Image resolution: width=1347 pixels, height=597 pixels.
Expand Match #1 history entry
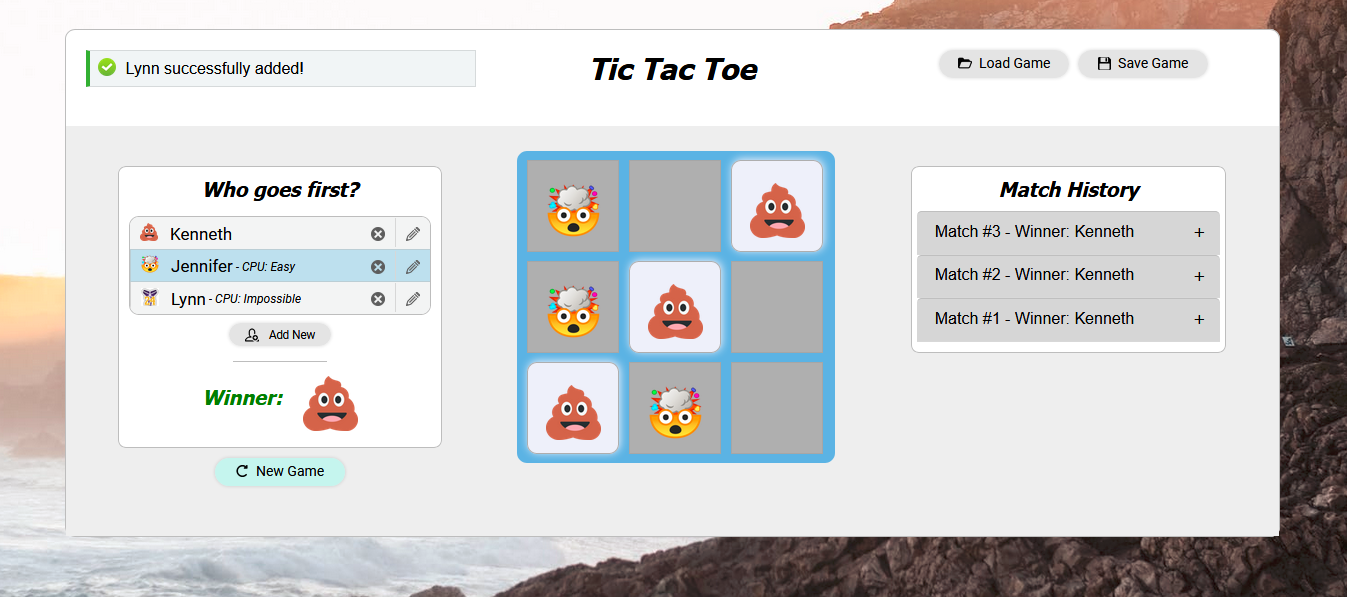click(x=1068, y=320)
